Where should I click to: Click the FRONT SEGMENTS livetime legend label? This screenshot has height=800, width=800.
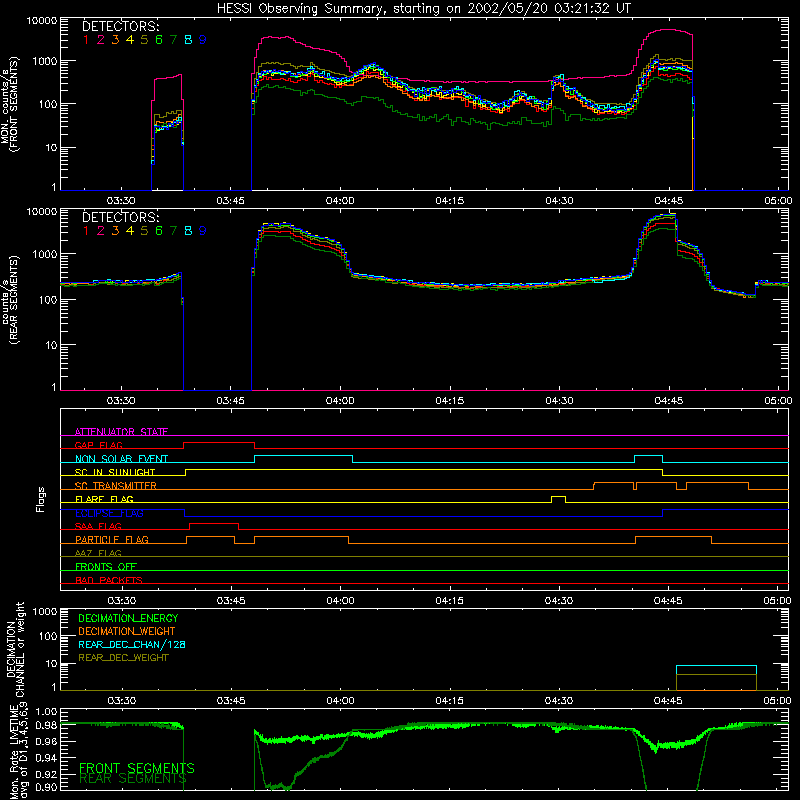pyautogui.click(x=136, y=768)
